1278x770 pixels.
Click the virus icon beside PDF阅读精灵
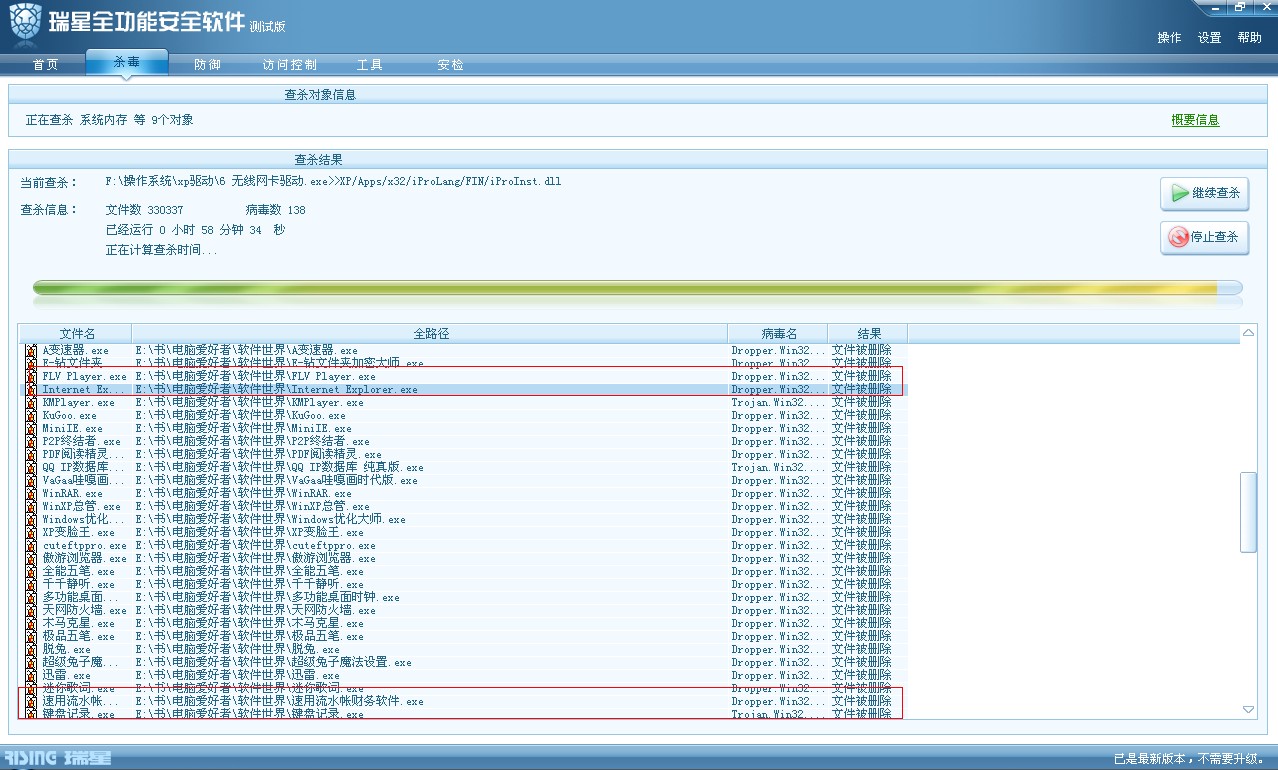(31, 455)
